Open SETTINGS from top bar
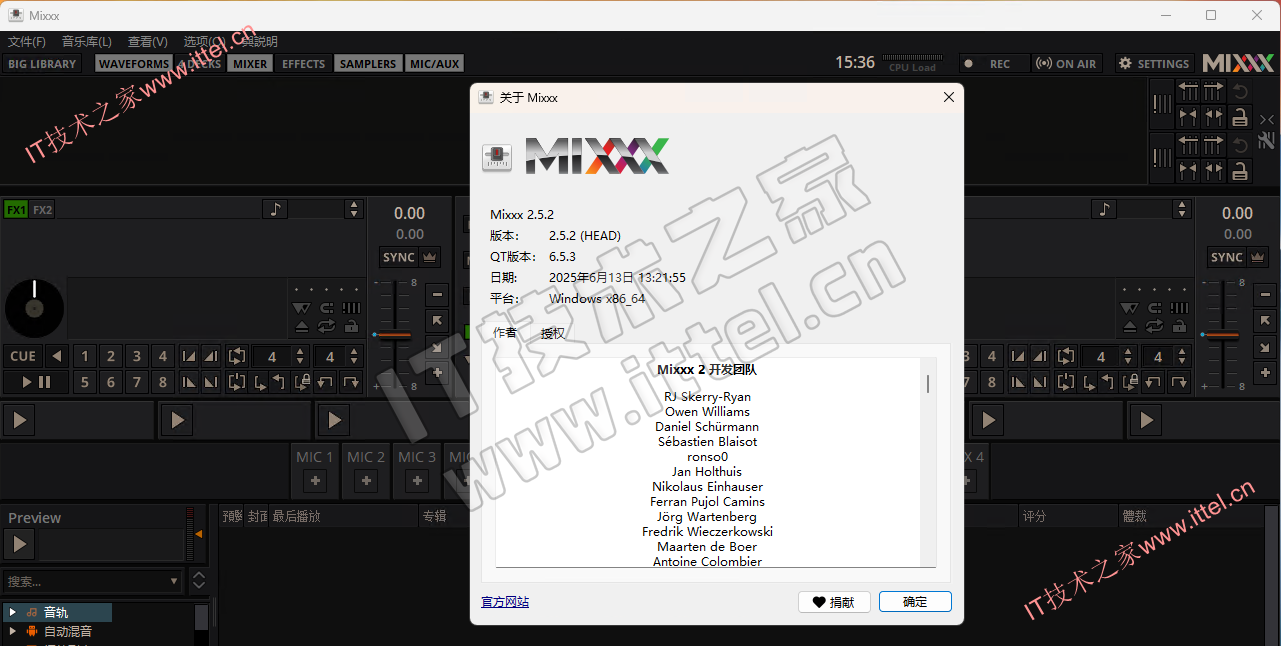Screen dimensions: 1281x646 [x=1155, y=63]
